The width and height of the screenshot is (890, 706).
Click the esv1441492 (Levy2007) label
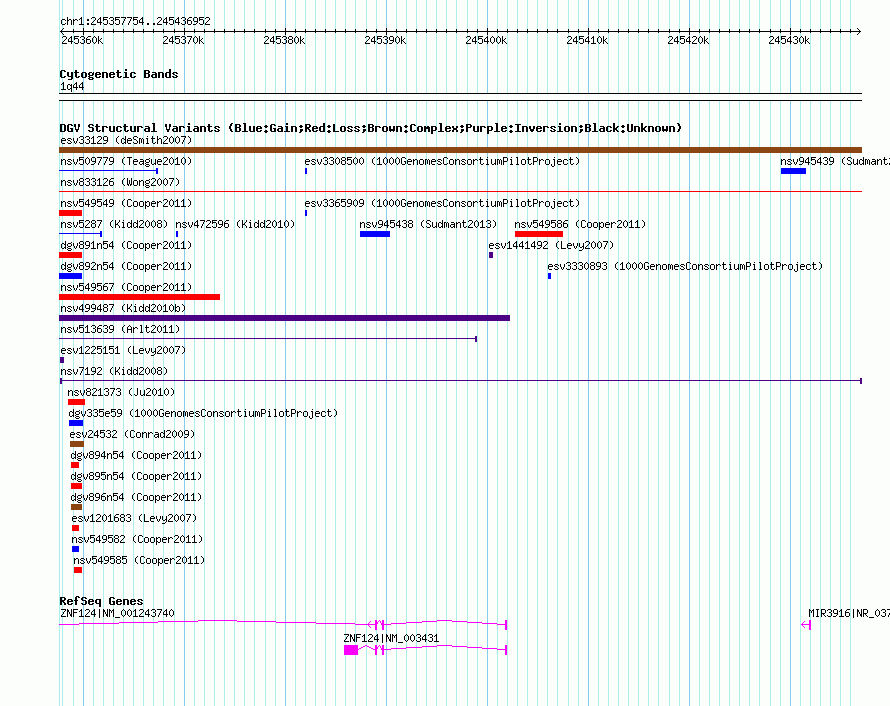[551, 245]
